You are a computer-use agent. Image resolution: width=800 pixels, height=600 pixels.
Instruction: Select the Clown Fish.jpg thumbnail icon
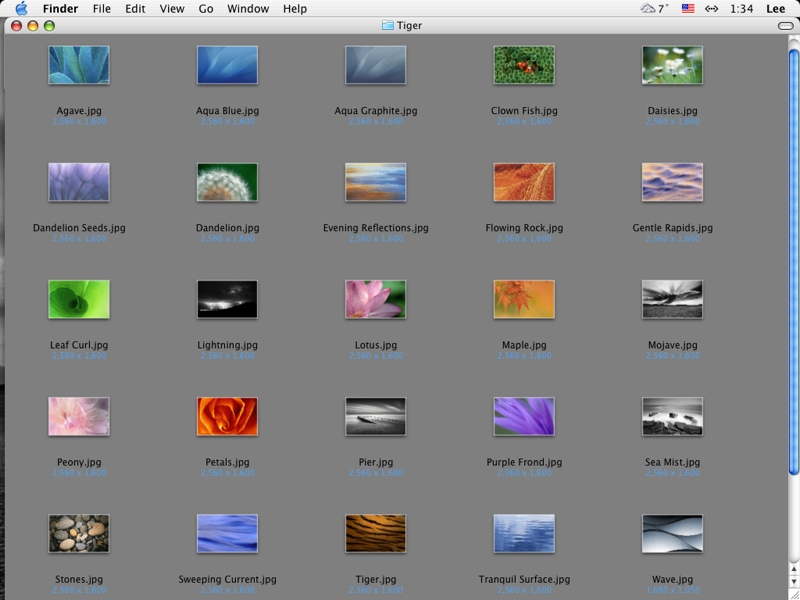pos(524,66)
